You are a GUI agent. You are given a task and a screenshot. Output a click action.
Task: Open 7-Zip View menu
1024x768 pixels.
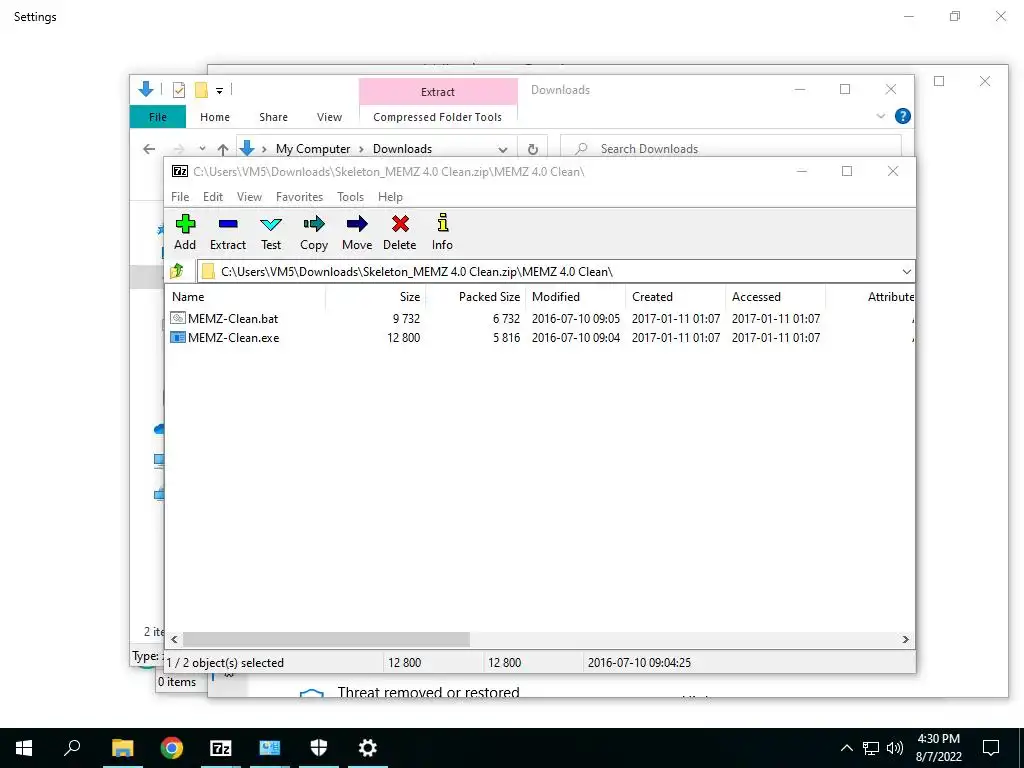[x=249, y=197]
